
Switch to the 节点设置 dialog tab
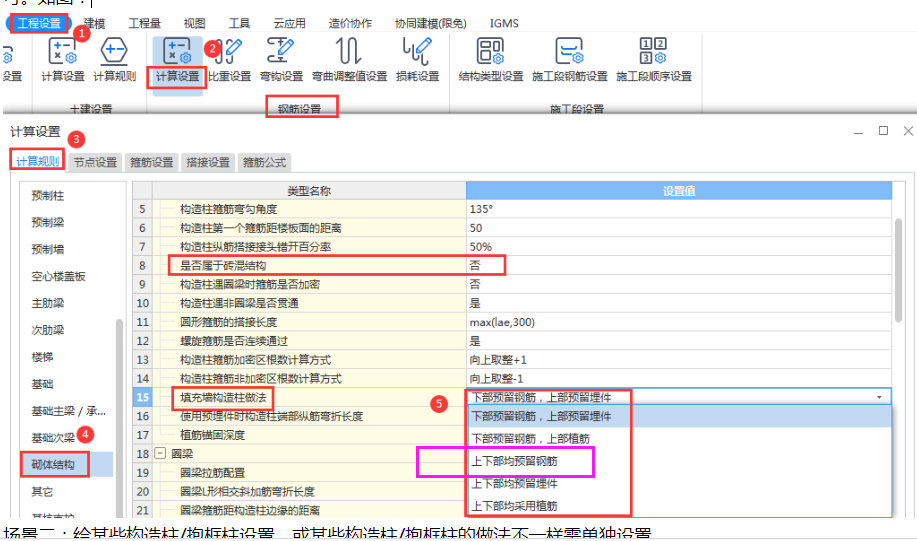tap(95, 163)
